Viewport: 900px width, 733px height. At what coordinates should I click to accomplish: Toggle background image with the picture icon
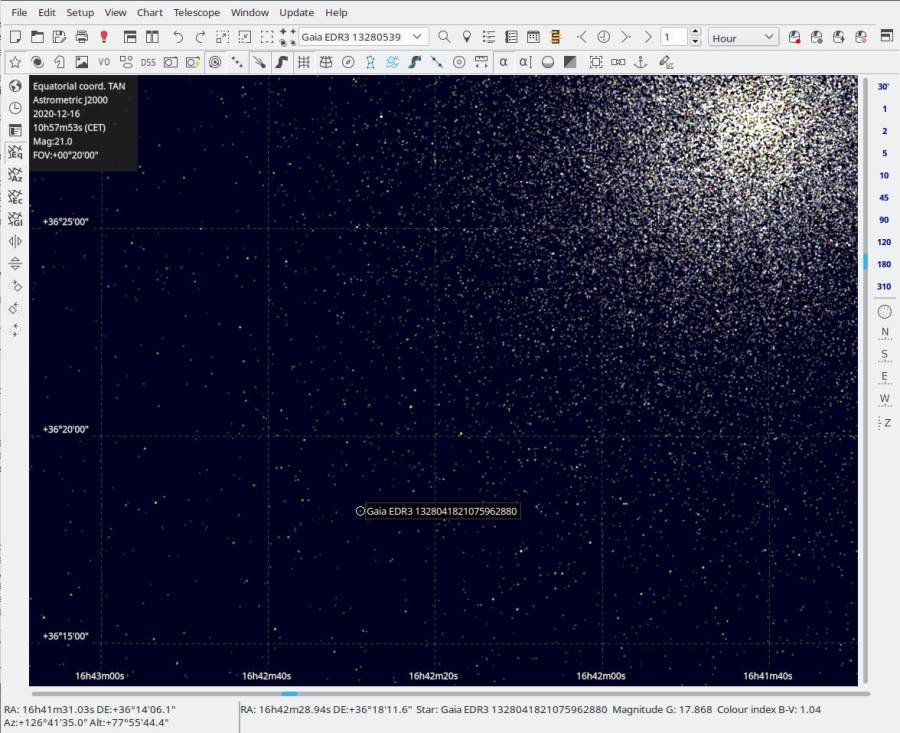click(82, 62)
